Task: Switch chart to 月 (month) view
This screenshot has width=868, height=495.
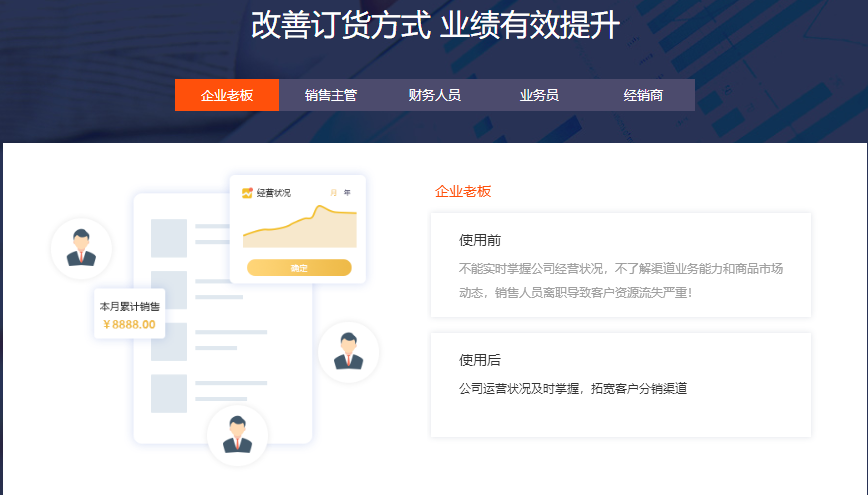Action: click(333, 193)
